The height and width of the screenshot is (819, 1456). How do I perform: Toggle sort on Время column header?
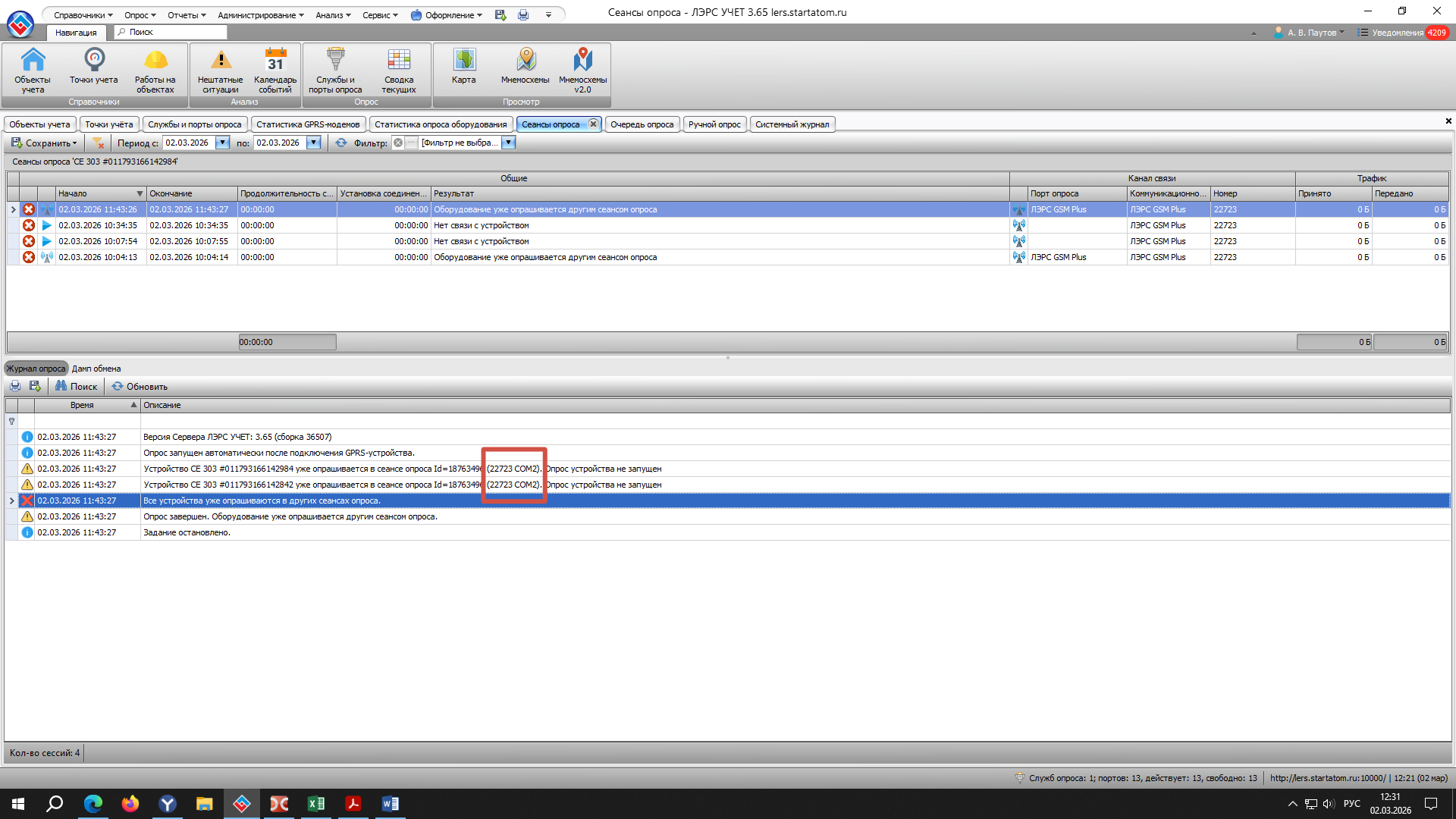pyautogui.click(x=83, y=405)
